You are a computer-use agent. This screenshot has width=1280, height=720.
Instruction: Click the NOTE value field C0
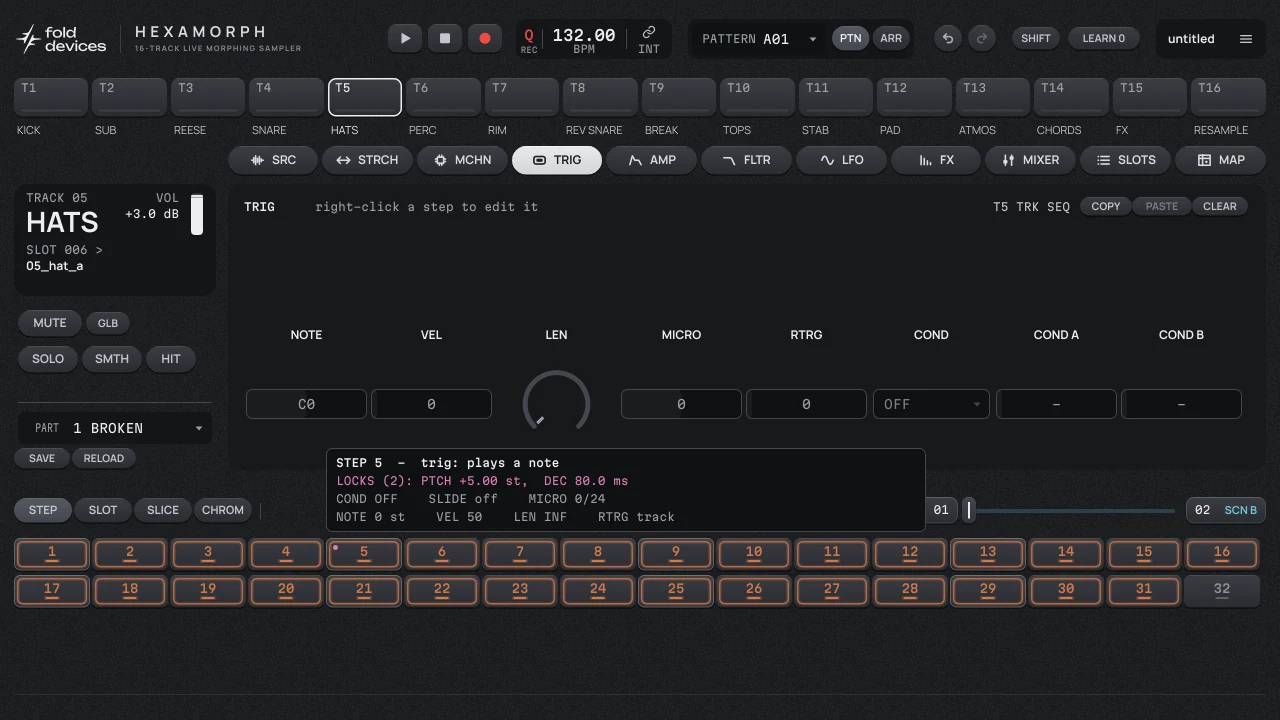(306, 404)
